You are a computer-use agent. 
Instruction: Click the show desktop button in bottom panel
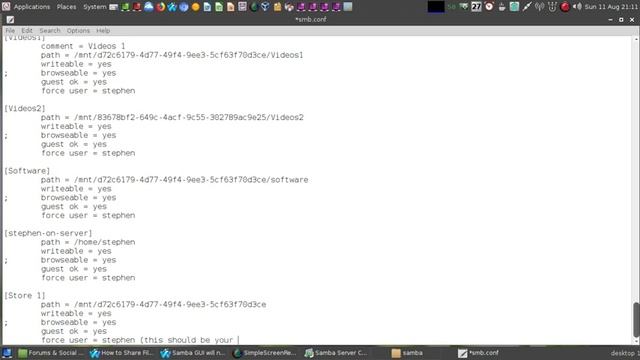7,353
